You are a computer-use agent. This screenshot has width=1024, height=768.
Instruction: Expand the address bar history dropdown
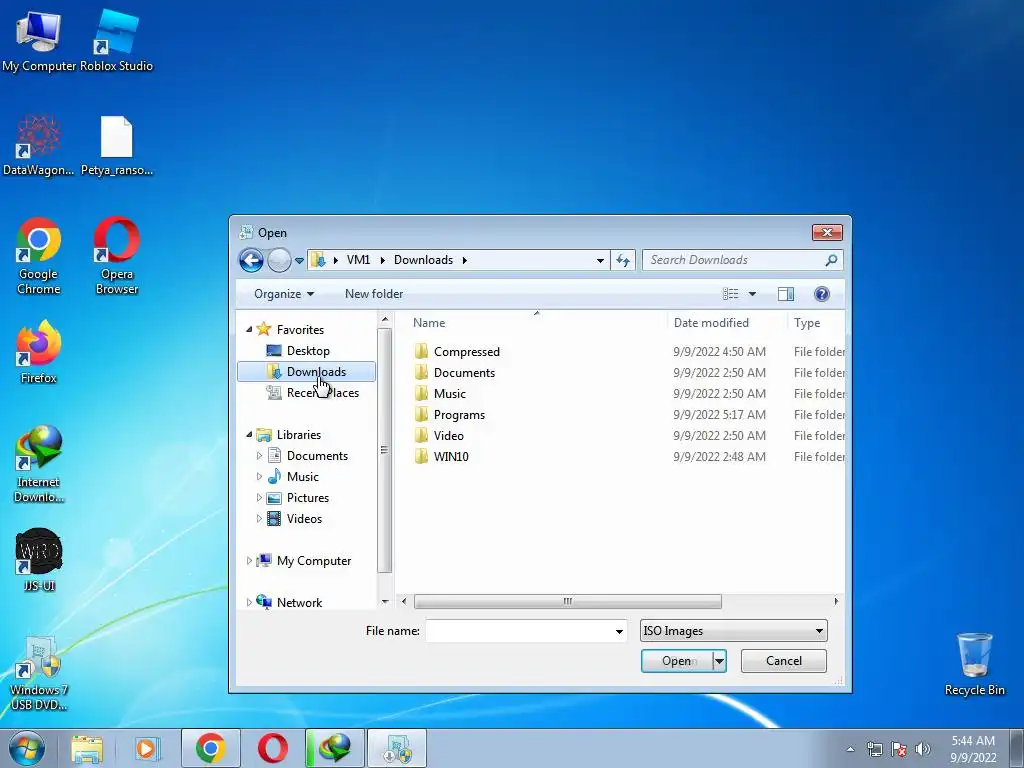(x=600, y=261)
